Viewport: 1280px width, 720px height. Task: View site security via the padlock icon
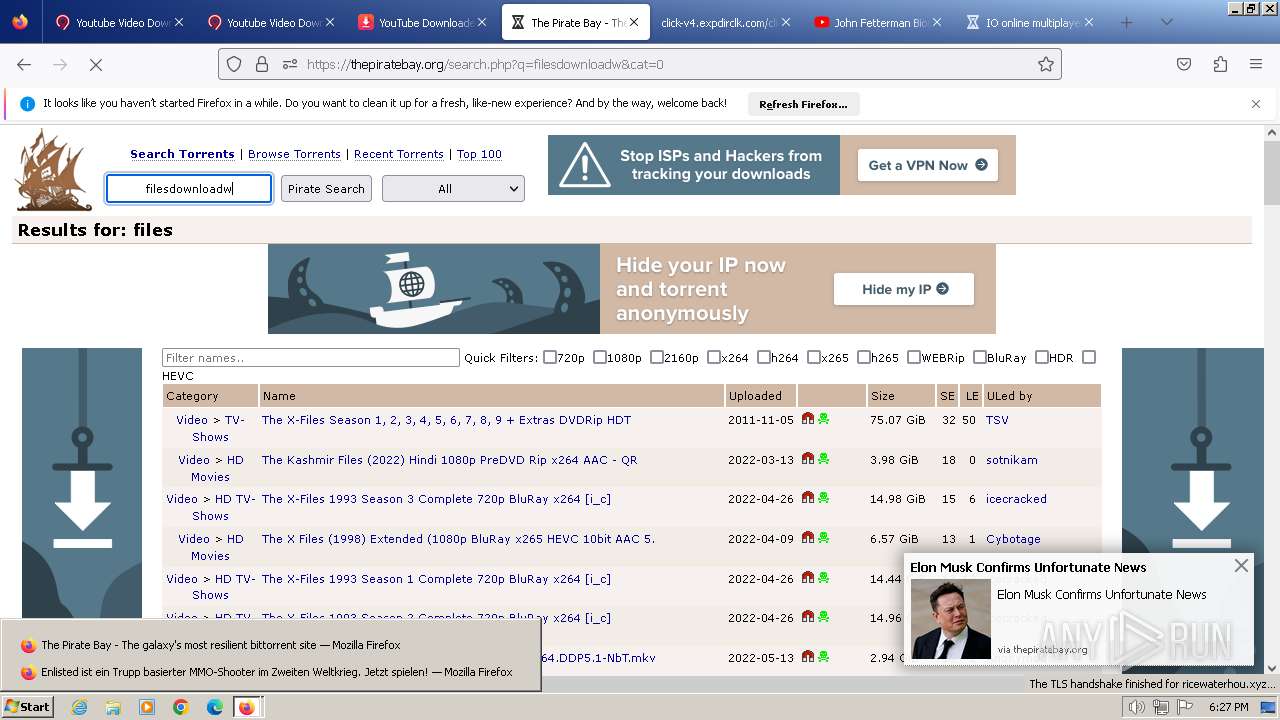tap(262, 64)
